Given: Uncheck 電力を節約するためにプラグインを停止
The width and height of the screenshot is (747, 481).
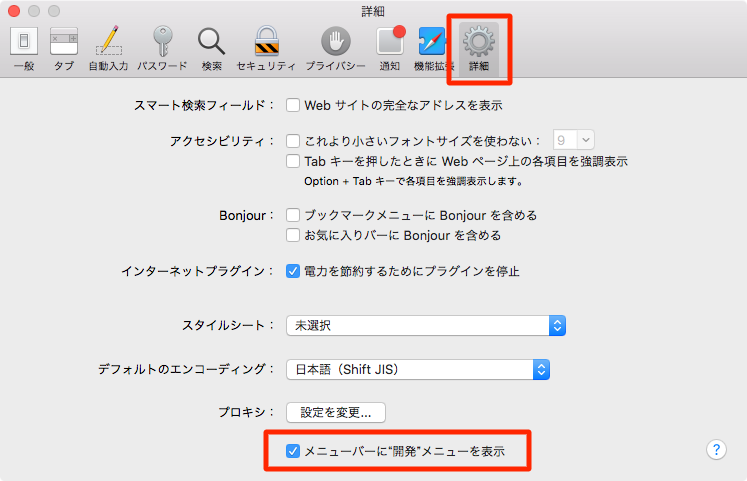Looking at the screenshot, I should click(x=293, y=271).
